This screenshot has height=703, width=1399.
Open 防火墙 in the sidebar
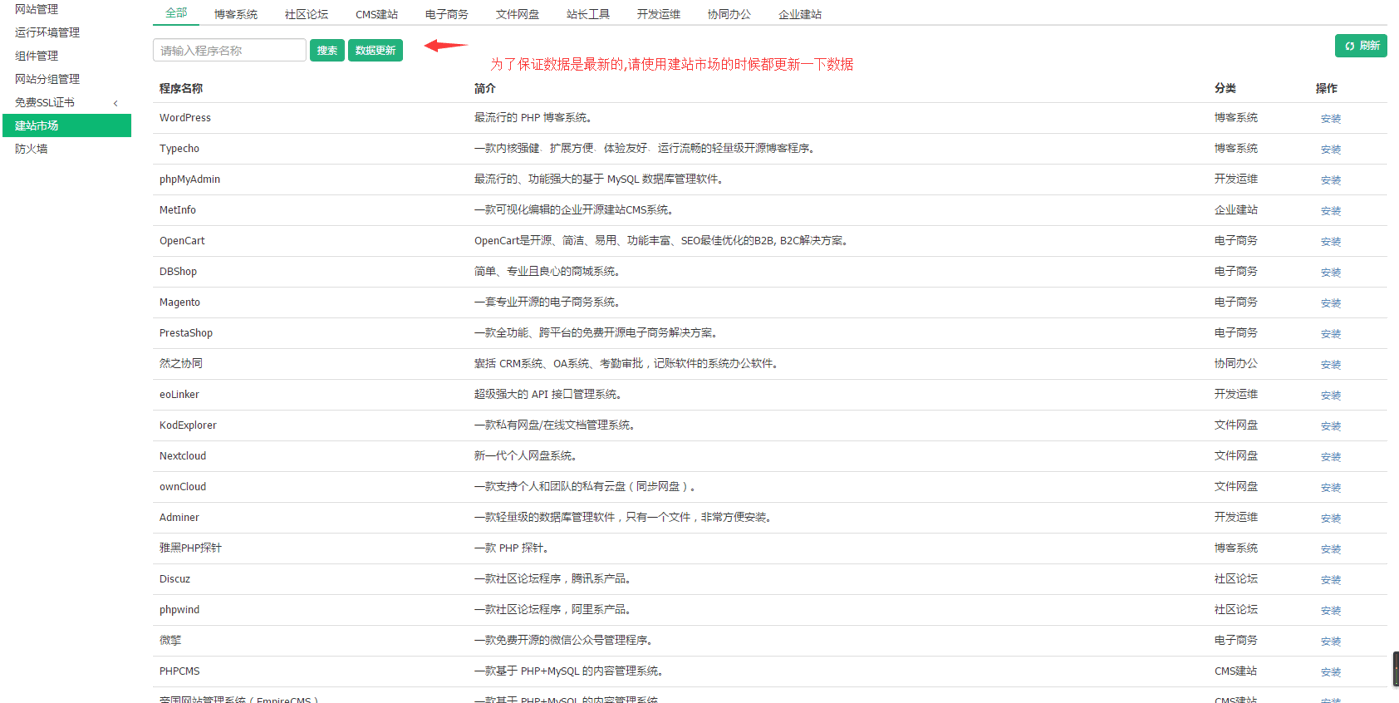[31, 149]
